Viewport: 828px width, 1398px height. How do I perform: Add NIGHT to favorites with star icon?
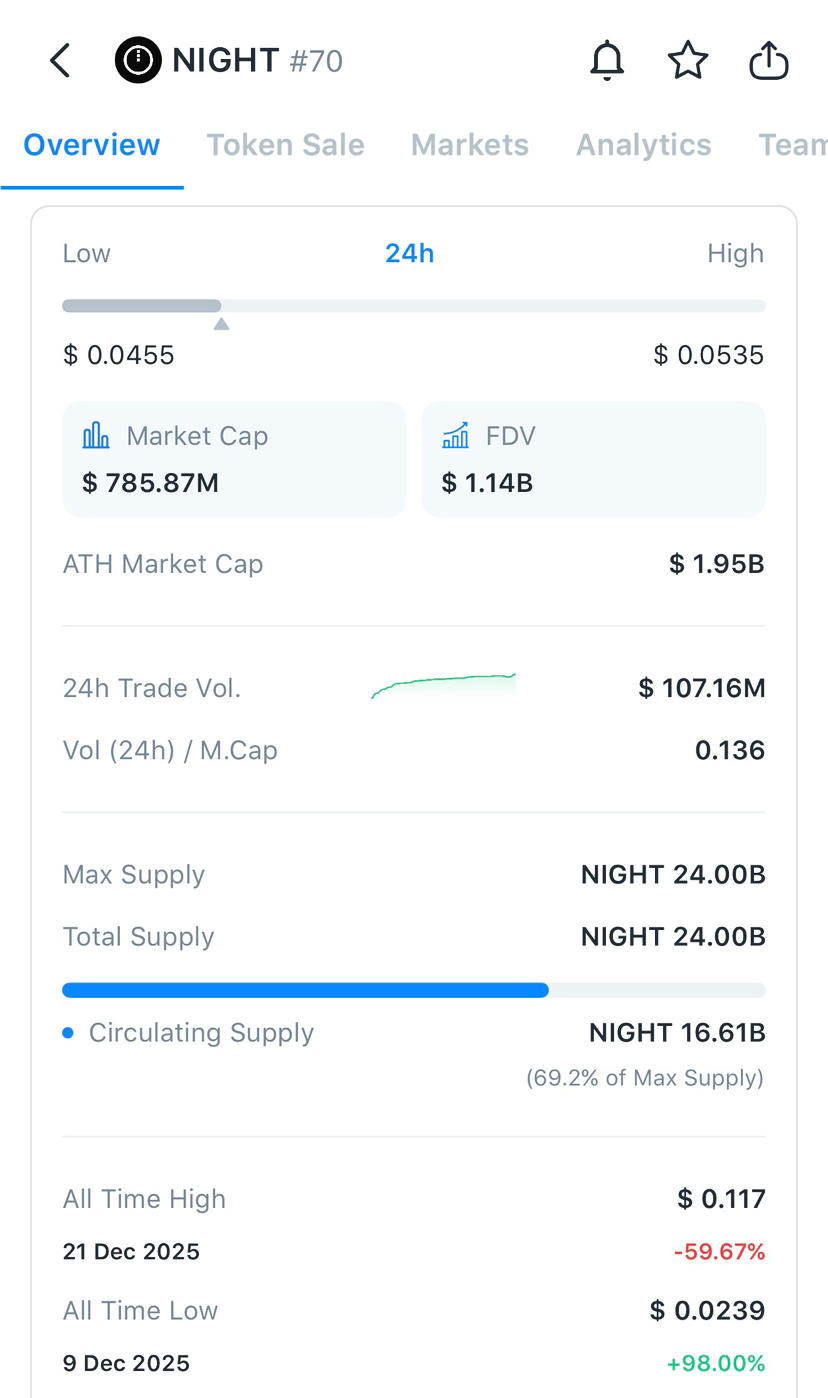[x=688, y=62]
